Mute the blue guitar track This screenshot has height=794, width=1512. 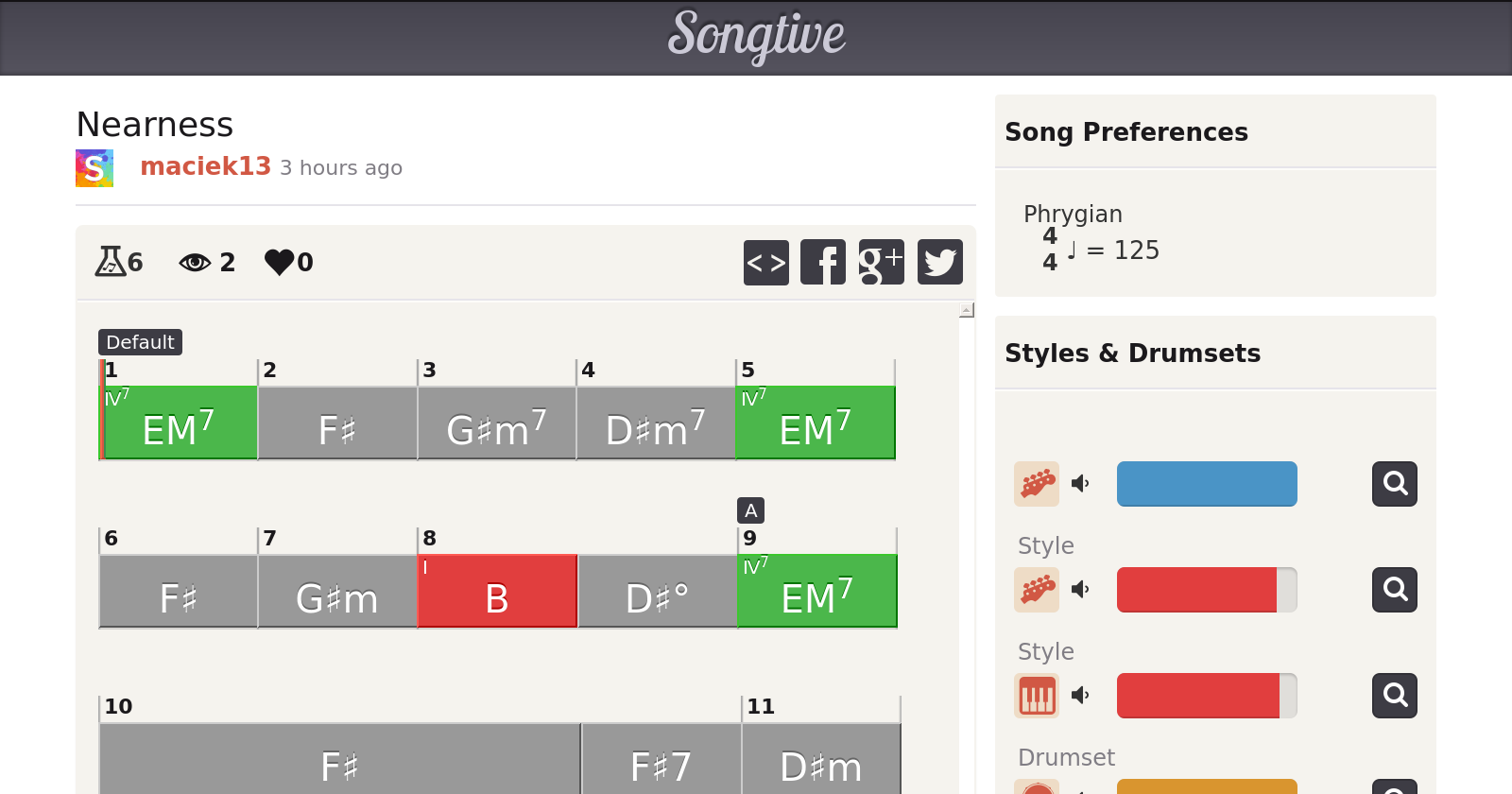[1080, 484]
